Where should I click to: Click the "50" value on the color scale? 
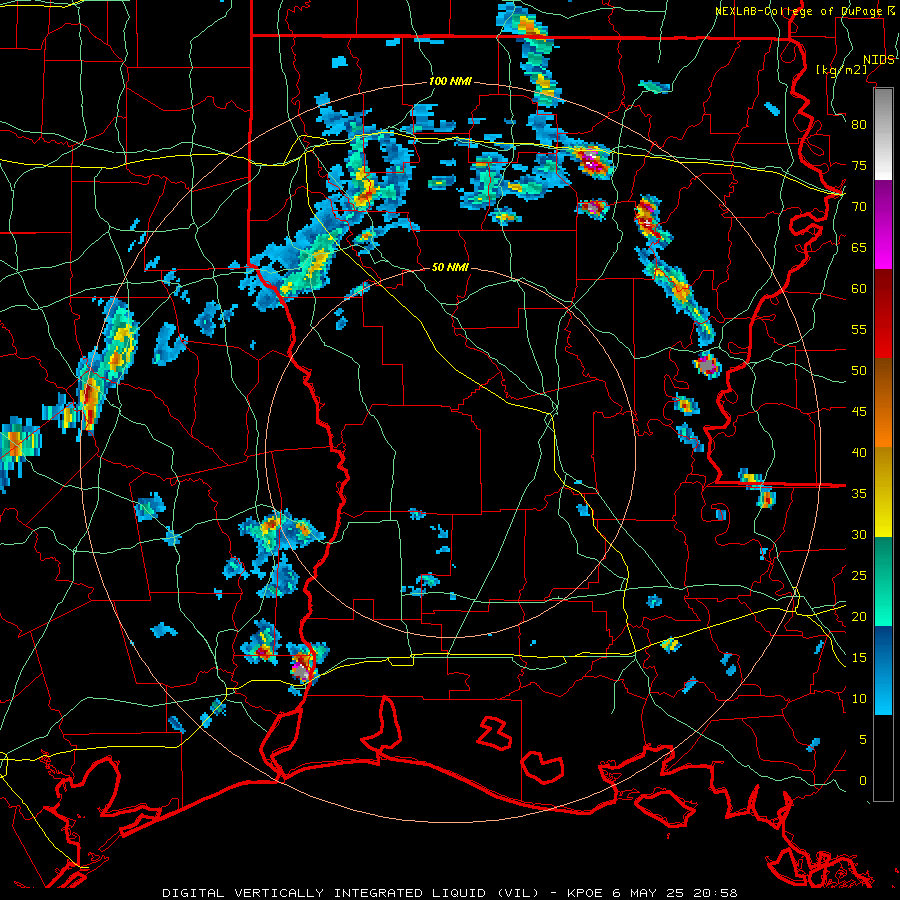(x=859, y=371)
